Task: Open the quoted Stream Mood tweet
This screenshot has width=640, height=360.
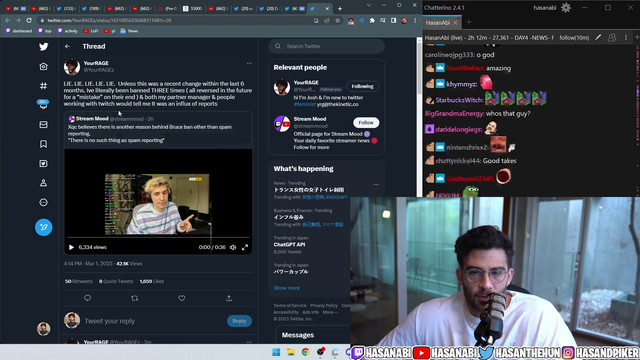Action: pyautogui.click(x=158, y=129)
